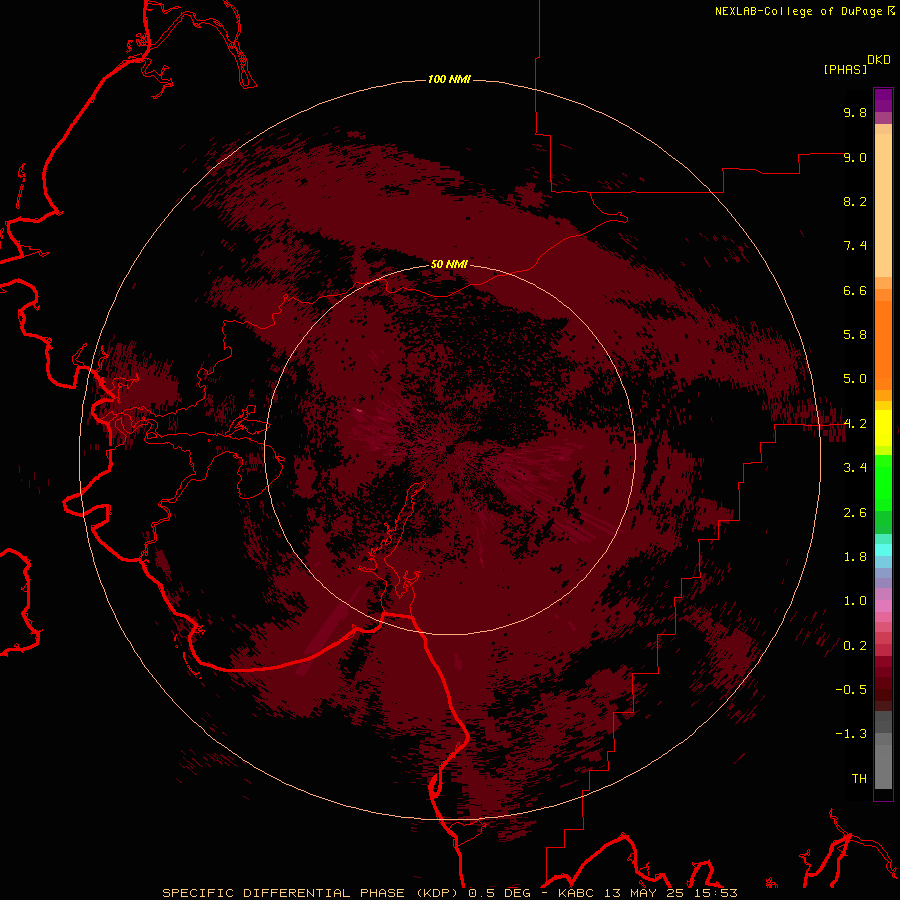Click the bright green swatch in color bar
This screenshot has width=900, height=900.
click(x=883, y=485)
